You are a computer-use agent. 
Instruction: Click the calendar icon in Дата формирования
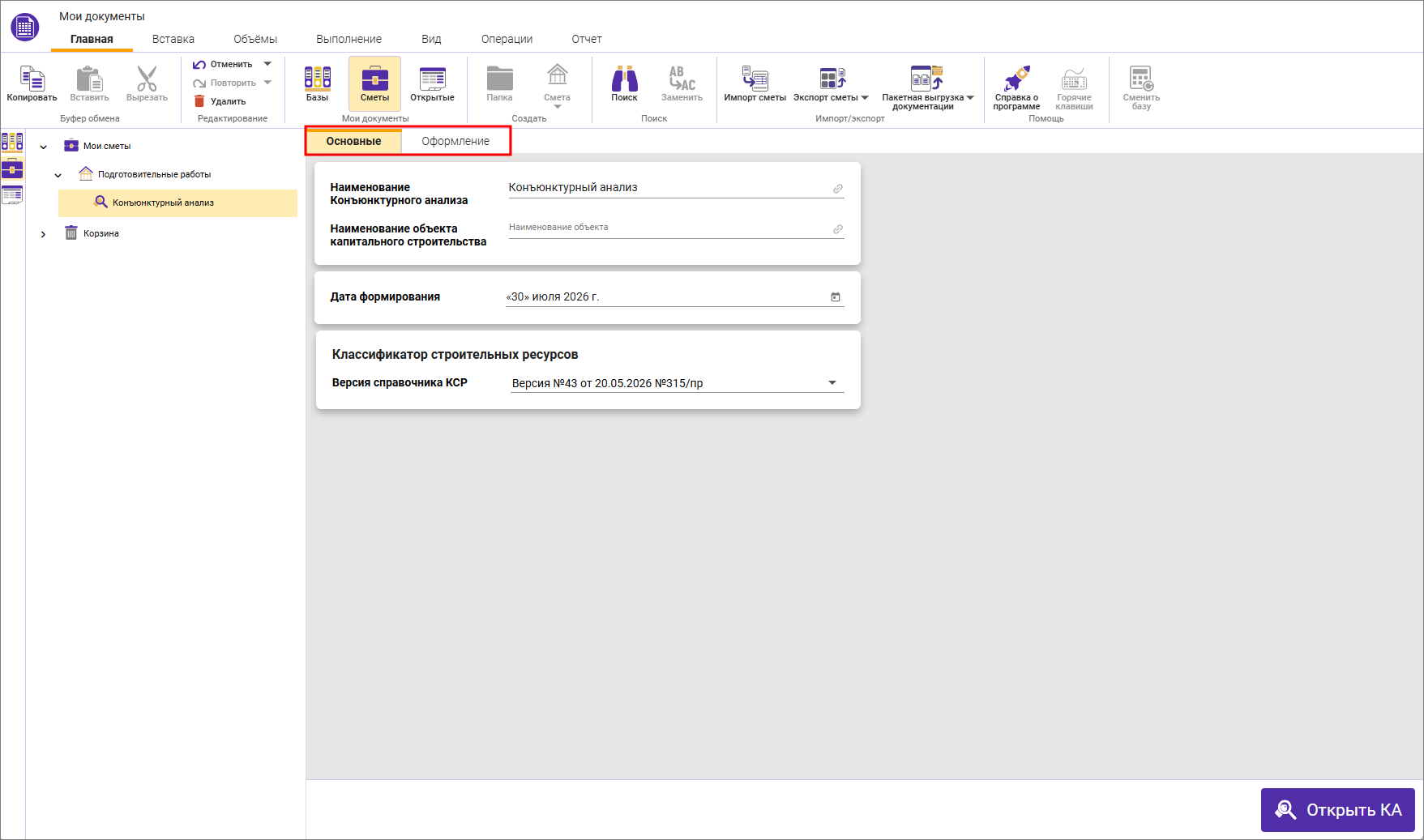click(x=835, y=297)
